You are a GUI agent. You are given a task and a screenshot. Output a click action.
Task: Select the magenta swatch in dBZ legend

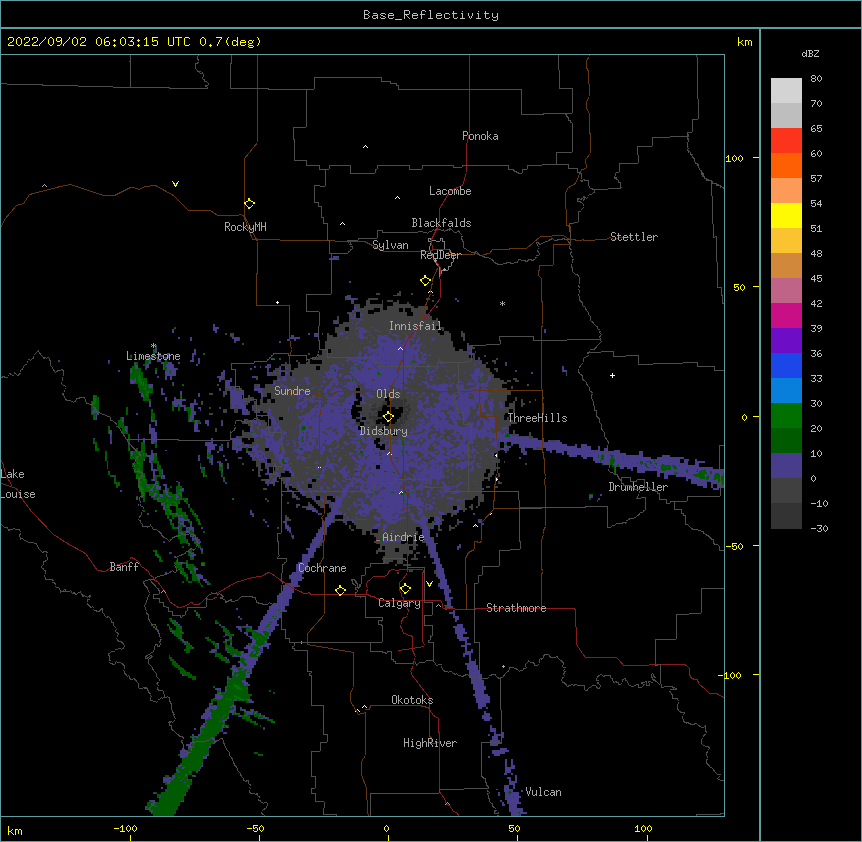pyautogui.click(x=786, y=315)
